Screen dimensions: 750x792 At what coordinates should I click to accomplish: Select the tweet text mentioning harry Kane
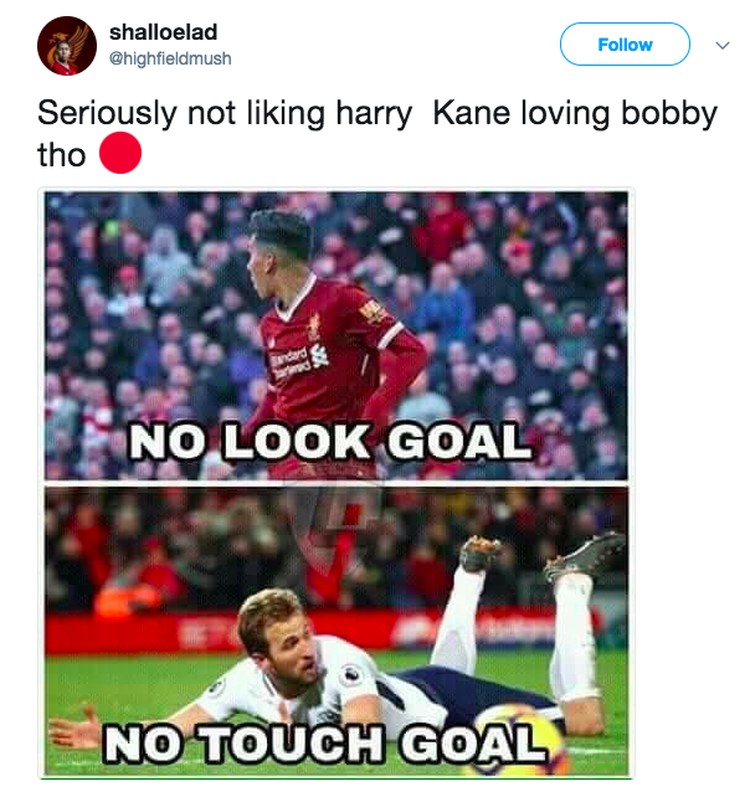[377, 133]
